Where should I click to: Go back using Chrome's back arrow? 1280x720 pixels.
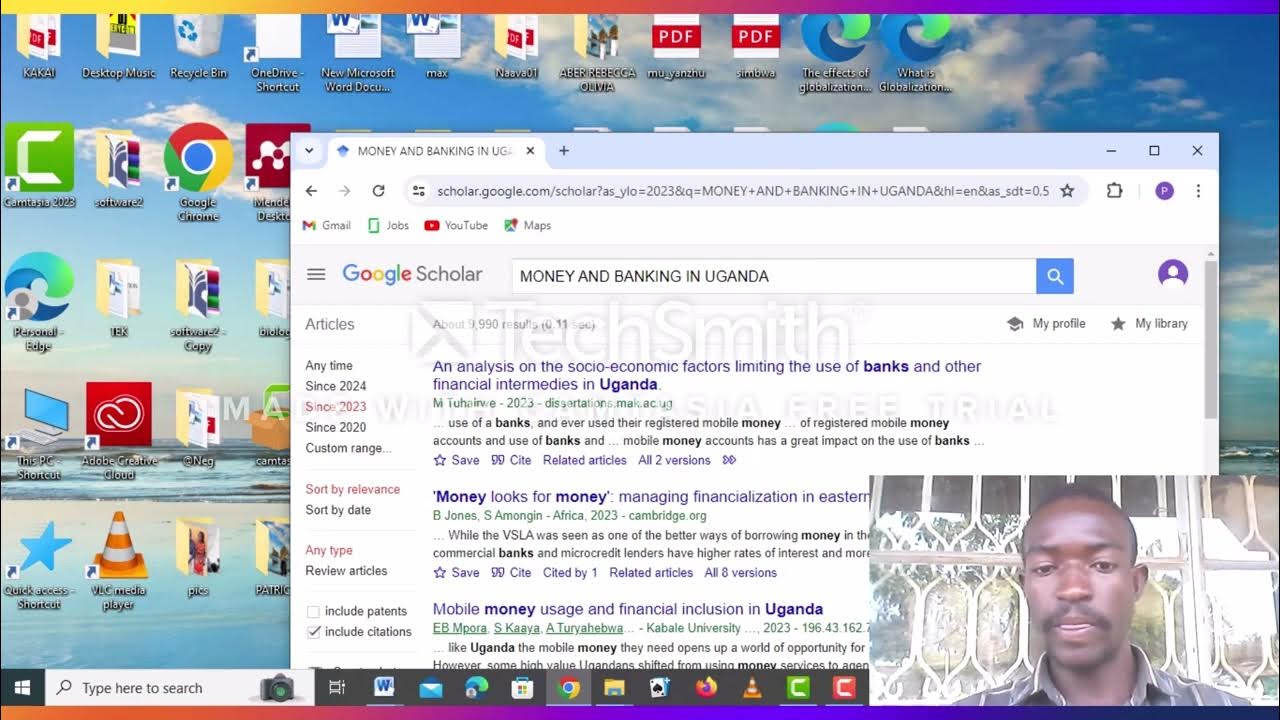point(311,191)
